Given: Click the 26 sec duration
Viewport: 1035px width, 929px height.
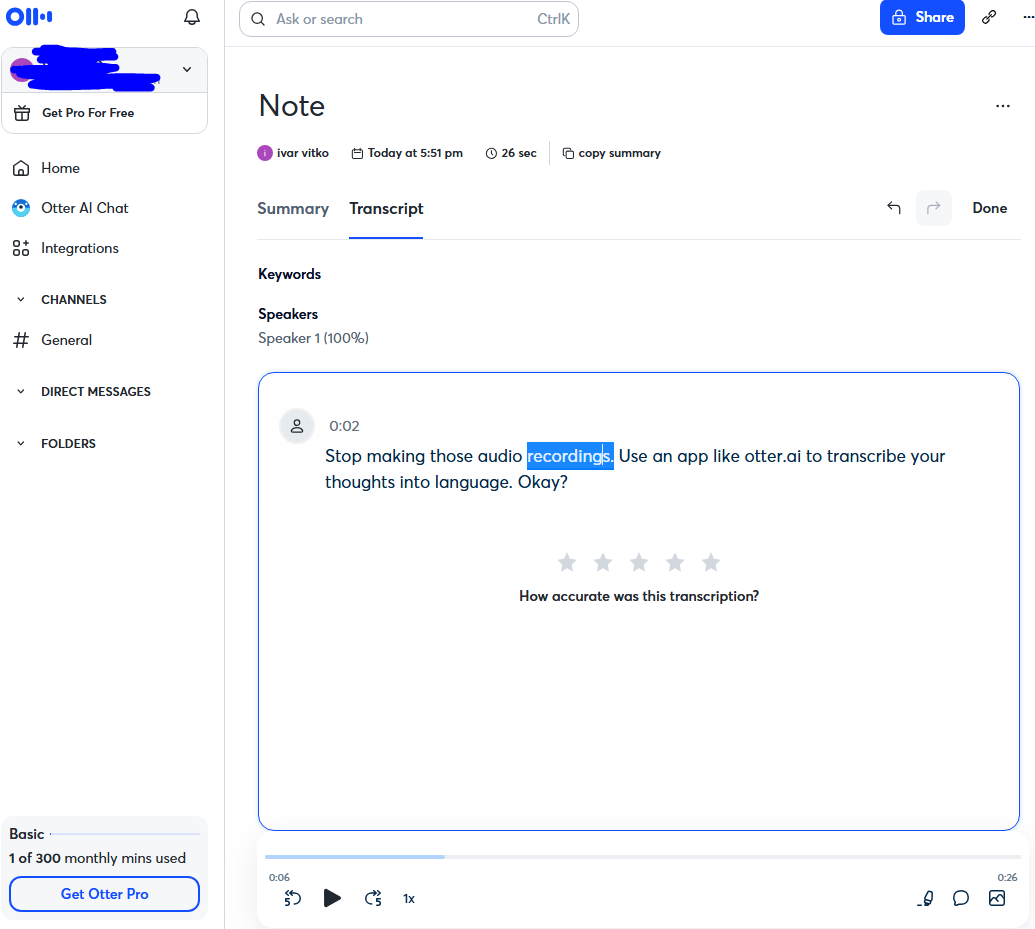Looking at the screenshot, I should 511,153.
